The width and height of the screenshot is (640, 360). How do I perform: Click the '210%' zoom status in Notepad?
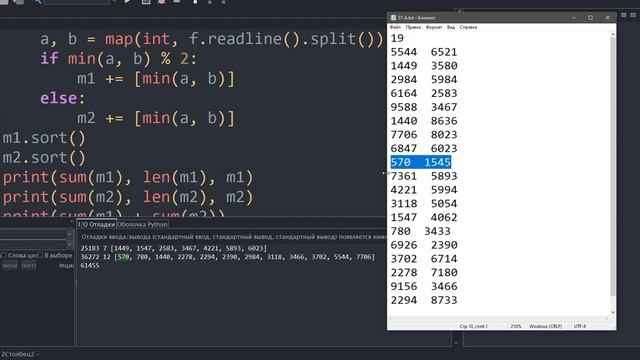pyautogui.click(x=516, y=327)
